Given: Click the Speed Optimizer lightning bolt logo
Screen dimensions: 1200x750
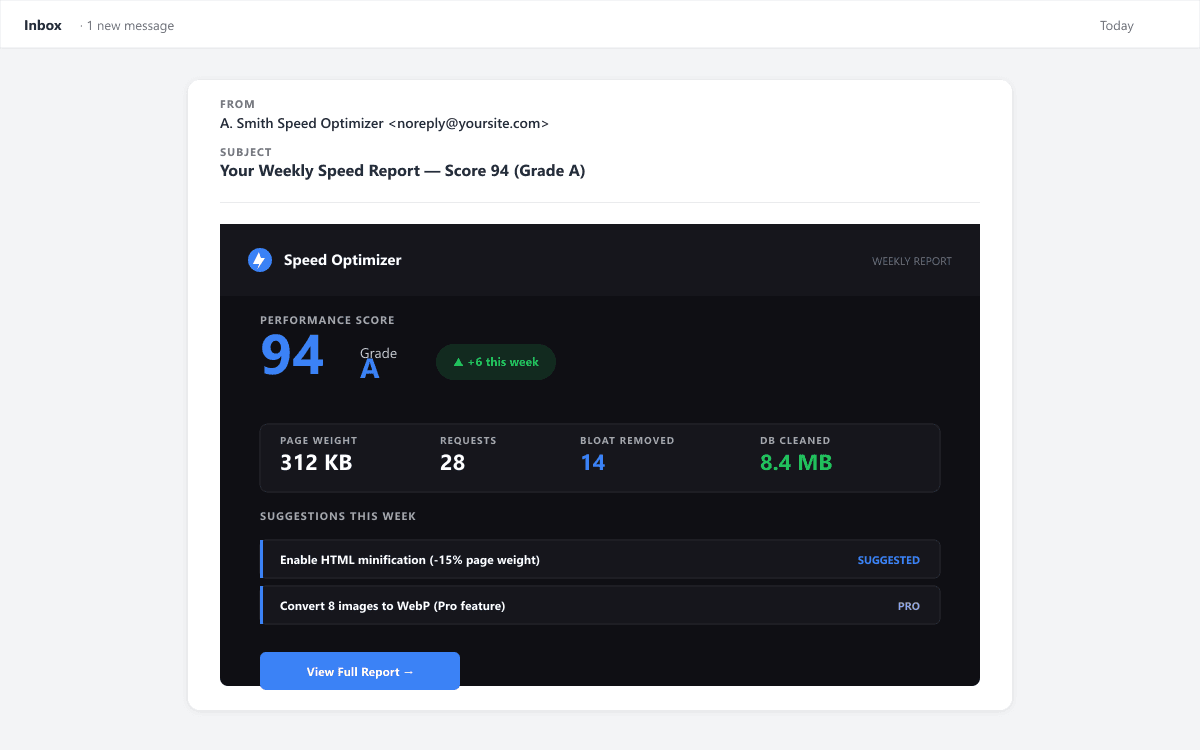Looking at the screenshot, I should pyautogui.click(x=260, y=260).
